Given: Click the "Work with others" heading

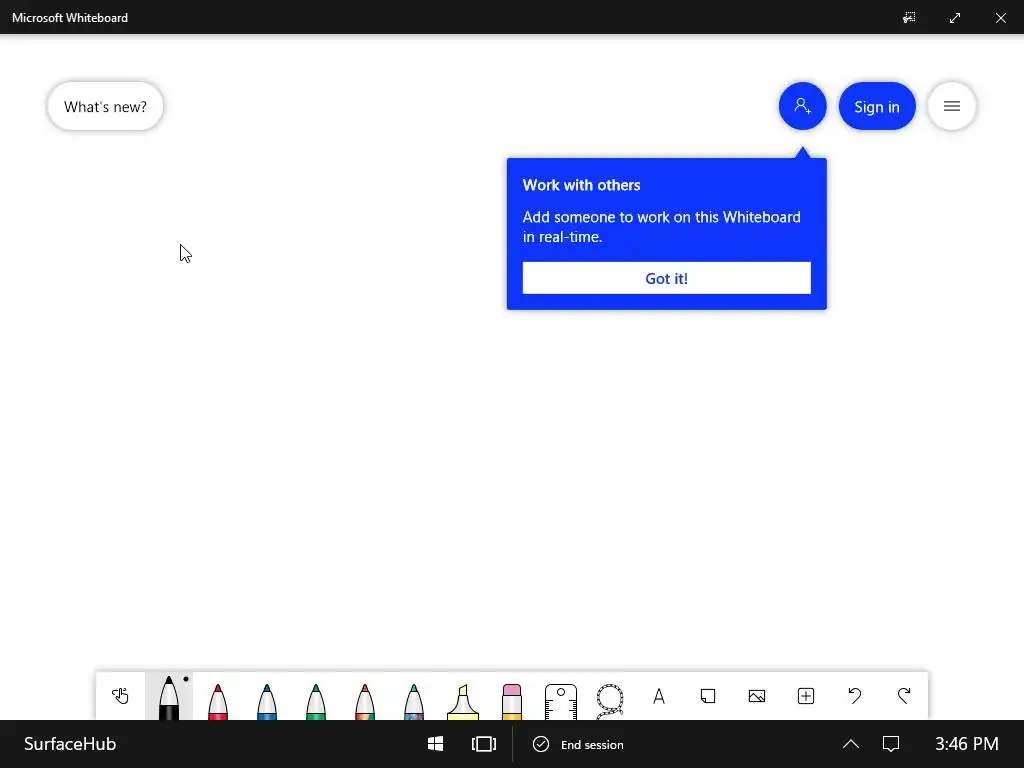Looking at the screenshot, I should coord(581,185).
